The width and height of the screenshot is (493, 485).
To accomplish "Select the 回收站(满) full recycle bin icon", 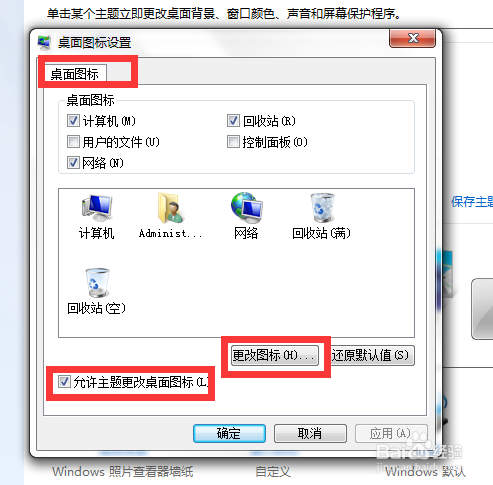I will click(322, 208).
